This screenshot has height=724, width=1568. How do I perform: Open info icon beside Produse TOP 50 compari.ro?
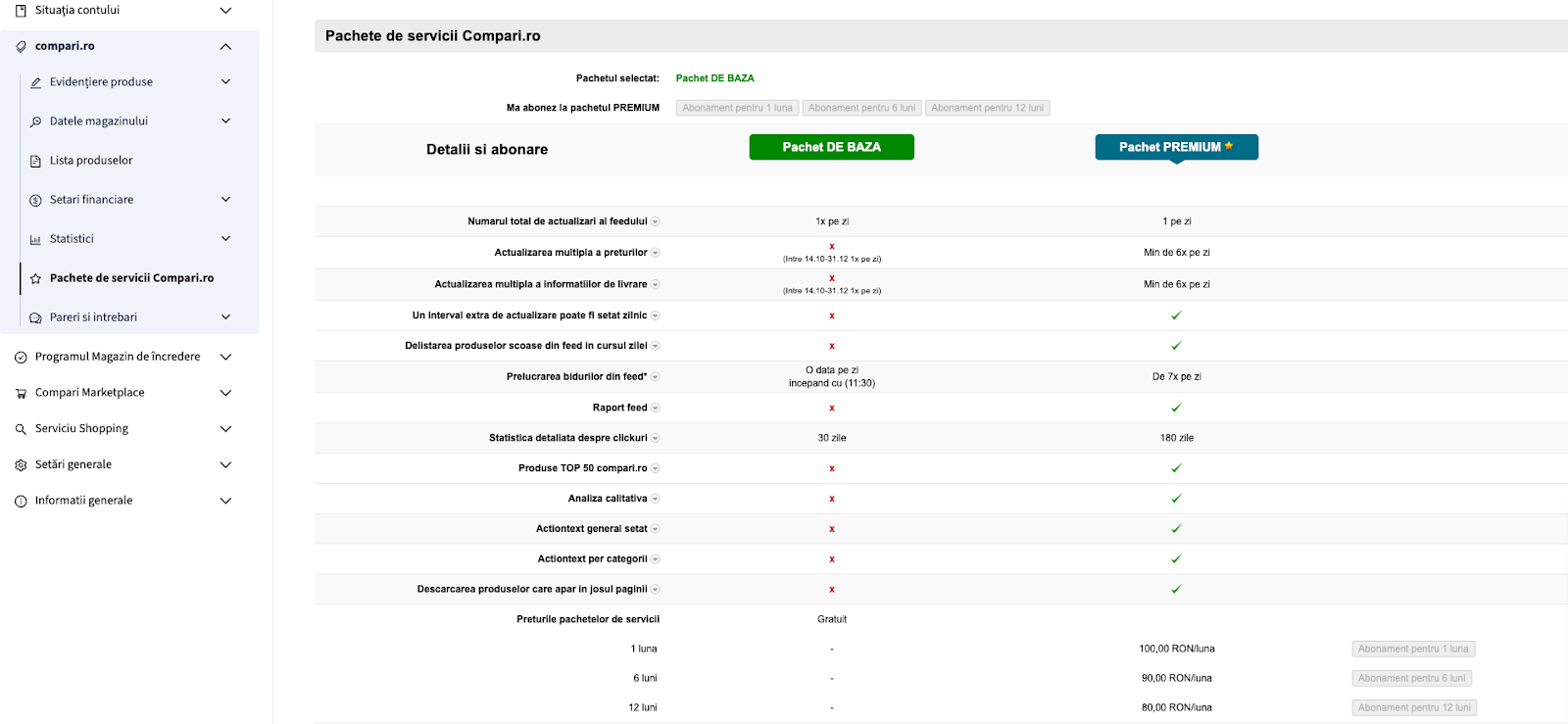(x=656, y=468)
